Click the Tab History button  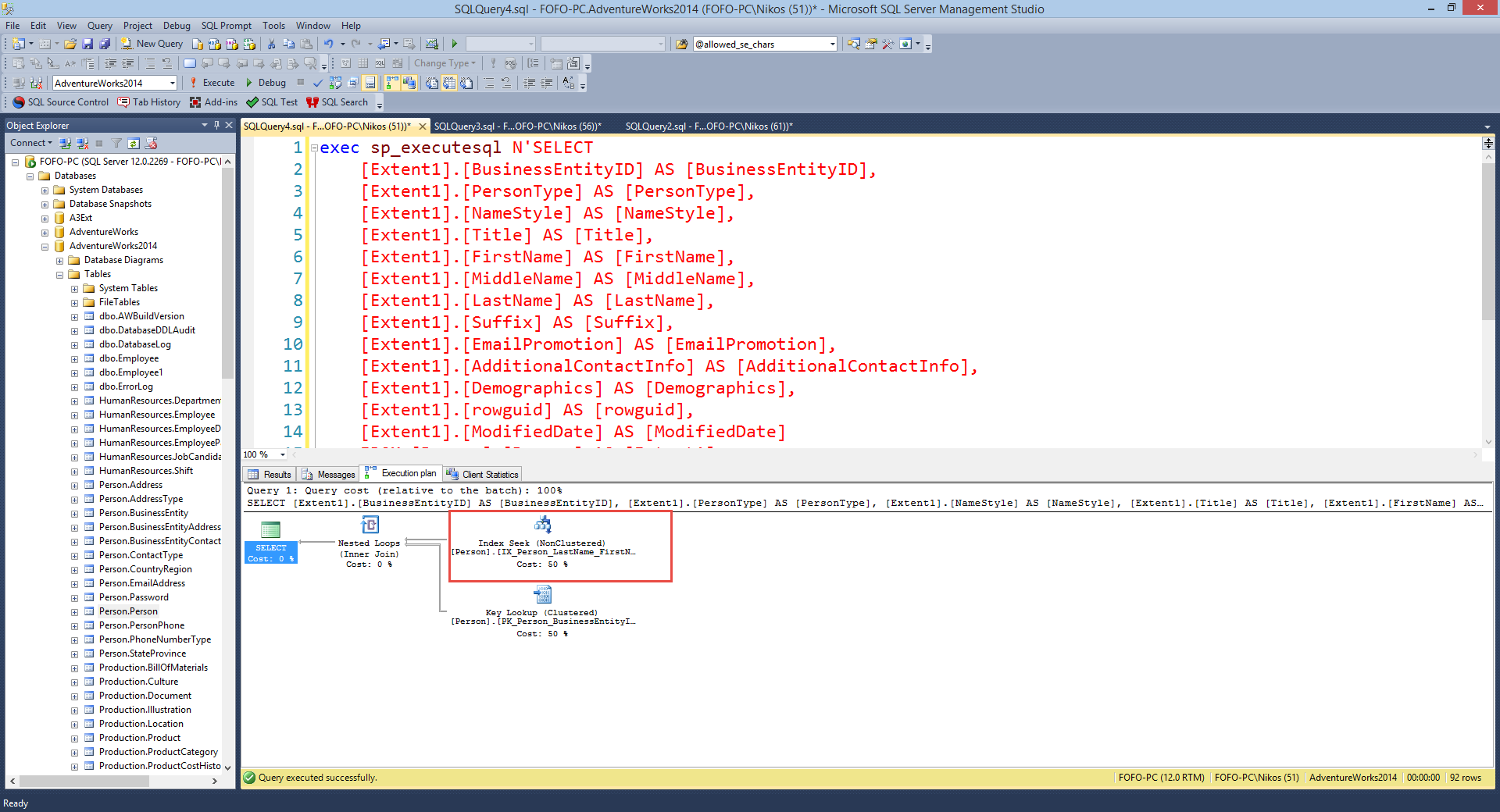pos(149,102)
